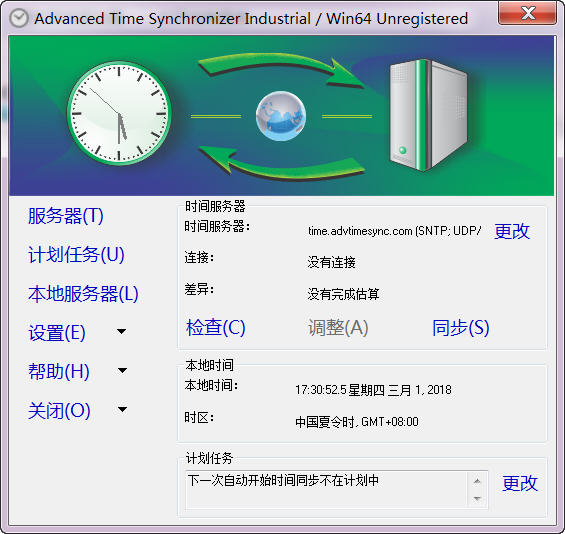Click the local time value 17:30:52.5
565x534 pixels.
coord(373,390)
